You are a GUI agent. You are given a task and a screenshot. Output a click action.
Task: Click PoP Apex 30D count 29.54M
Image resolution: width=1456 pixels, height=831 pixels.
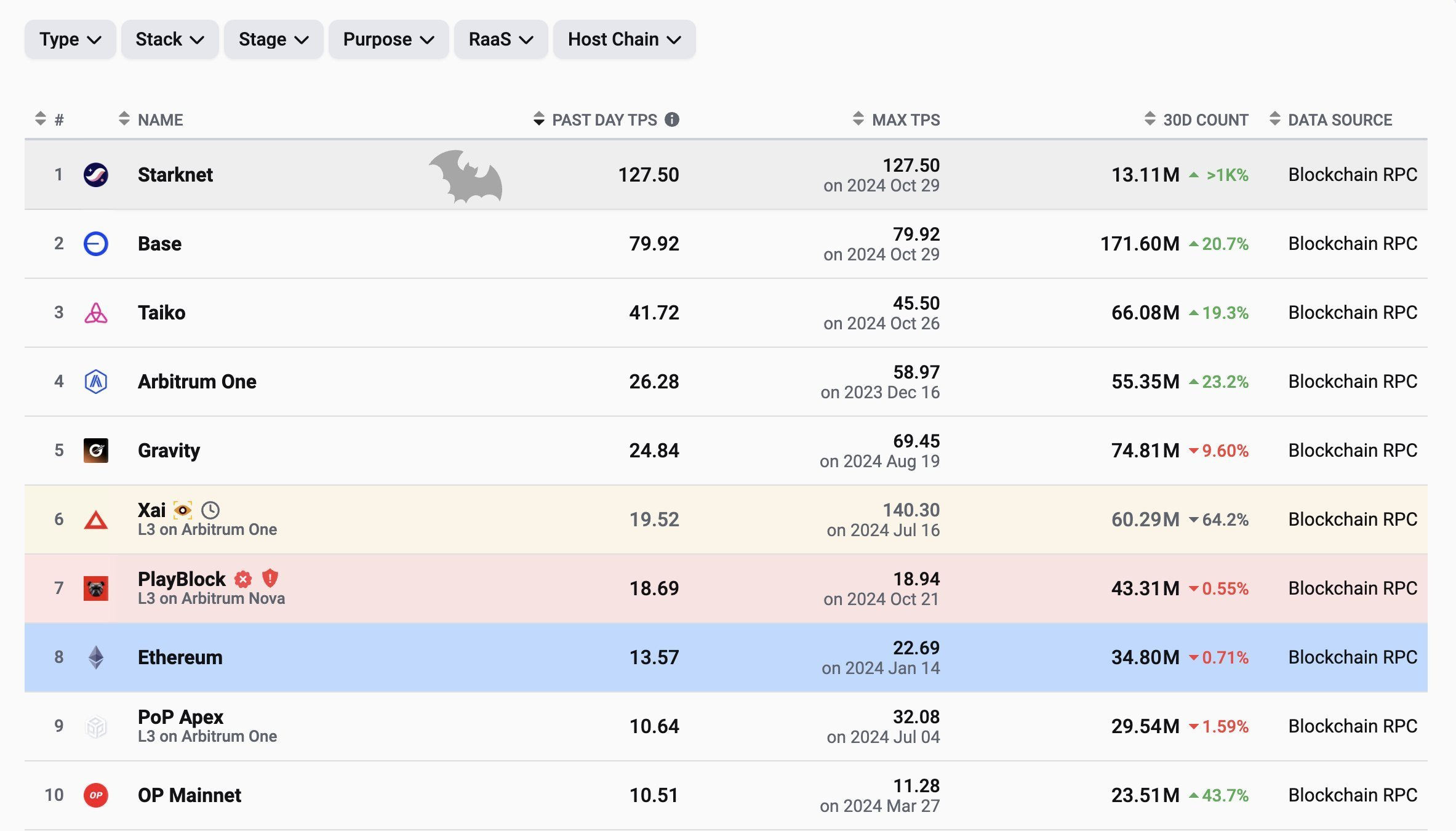click(1146, 726)
